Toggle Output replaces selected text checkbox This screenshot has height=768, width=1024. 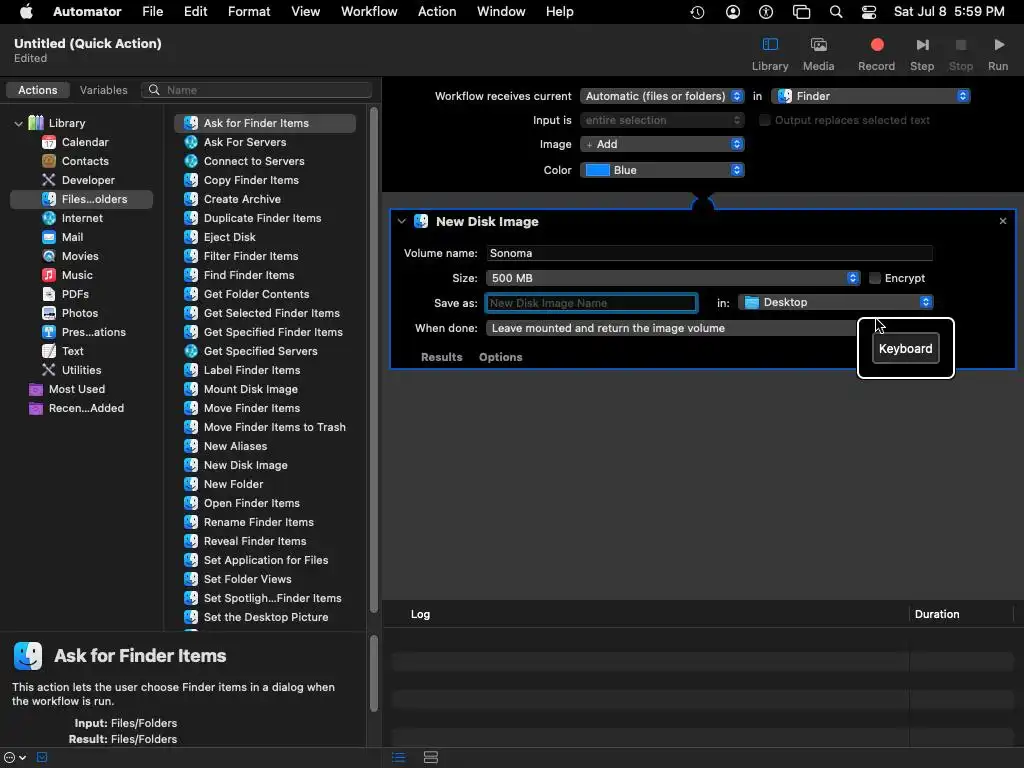click(764, 120)
